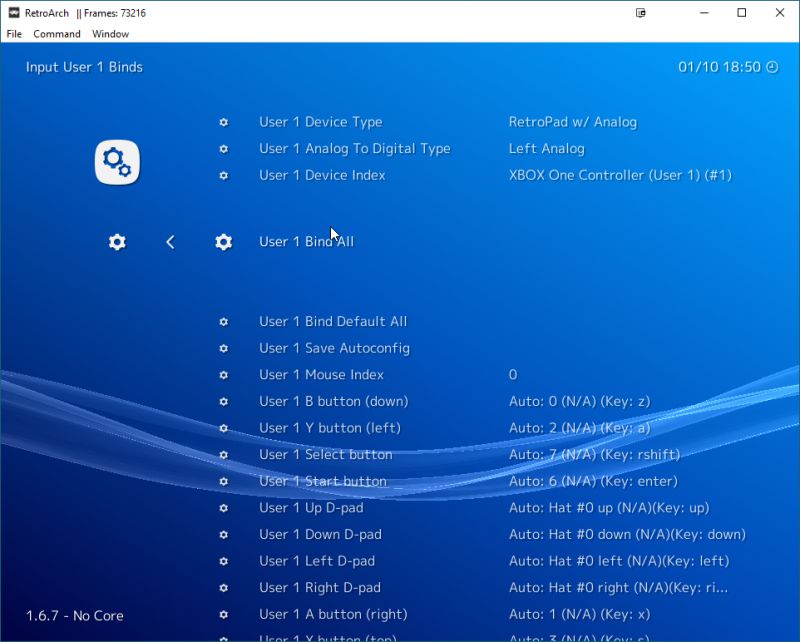800x642 pixels.
Task: Click the gear icon next to User 1 B button
Action: [x=223, y=401]
